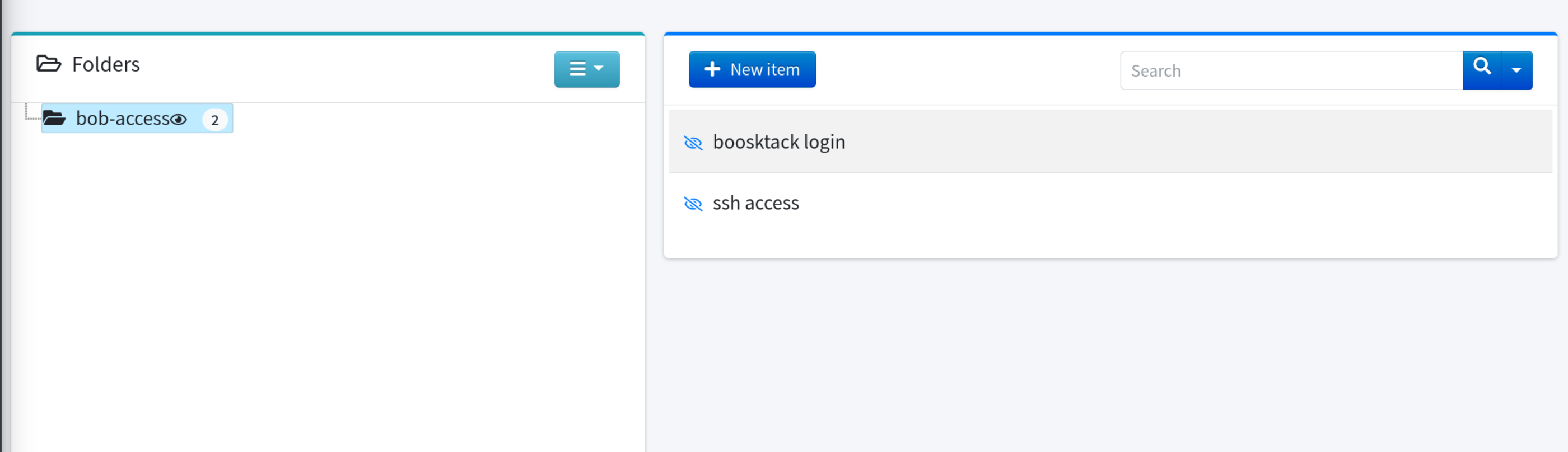Open the folders menu dropdown caret
This screenshot has width=1568, height=452.
click(598, 69)
